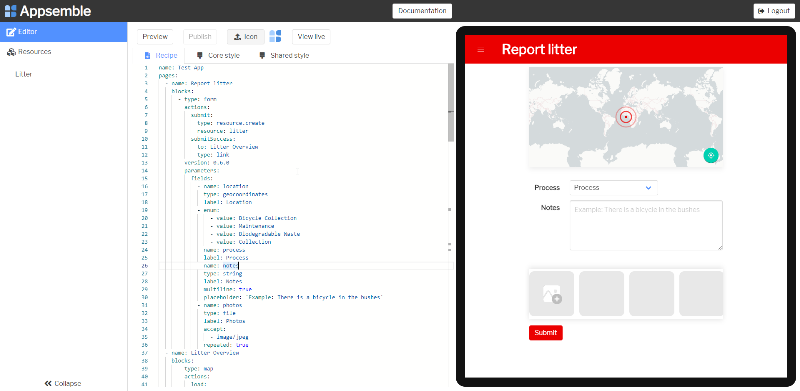Click the View live button
The width and height of the screenshot is (800, 391).
point(311,37)
